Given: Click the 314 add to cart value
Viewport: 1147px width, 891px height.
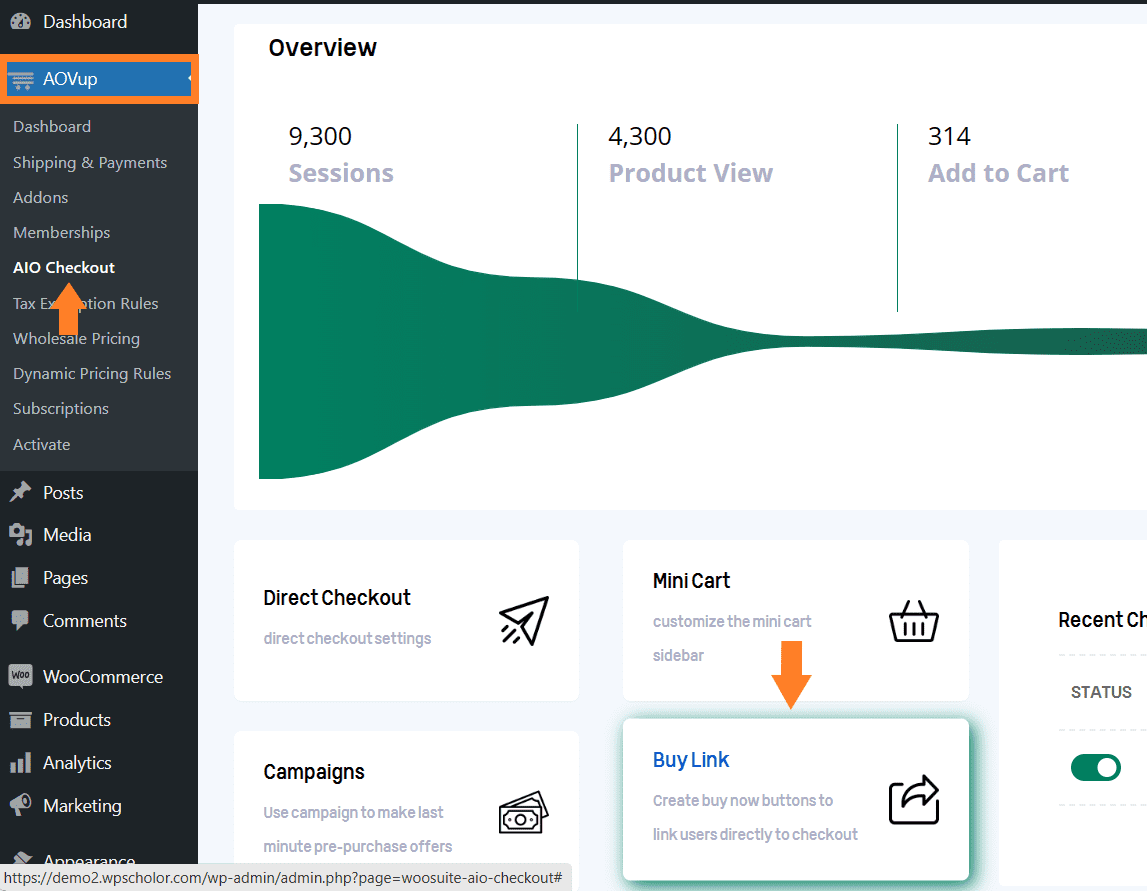Looking at the screenshot, I should (949, 136).
